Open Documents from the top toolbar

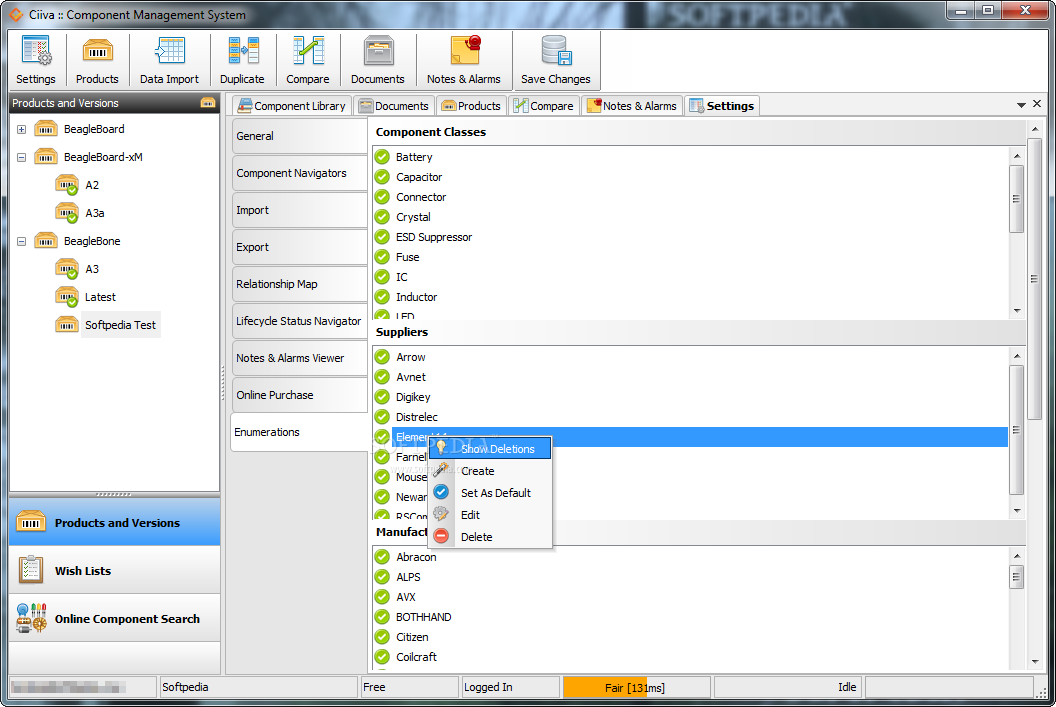pos(378,52)
